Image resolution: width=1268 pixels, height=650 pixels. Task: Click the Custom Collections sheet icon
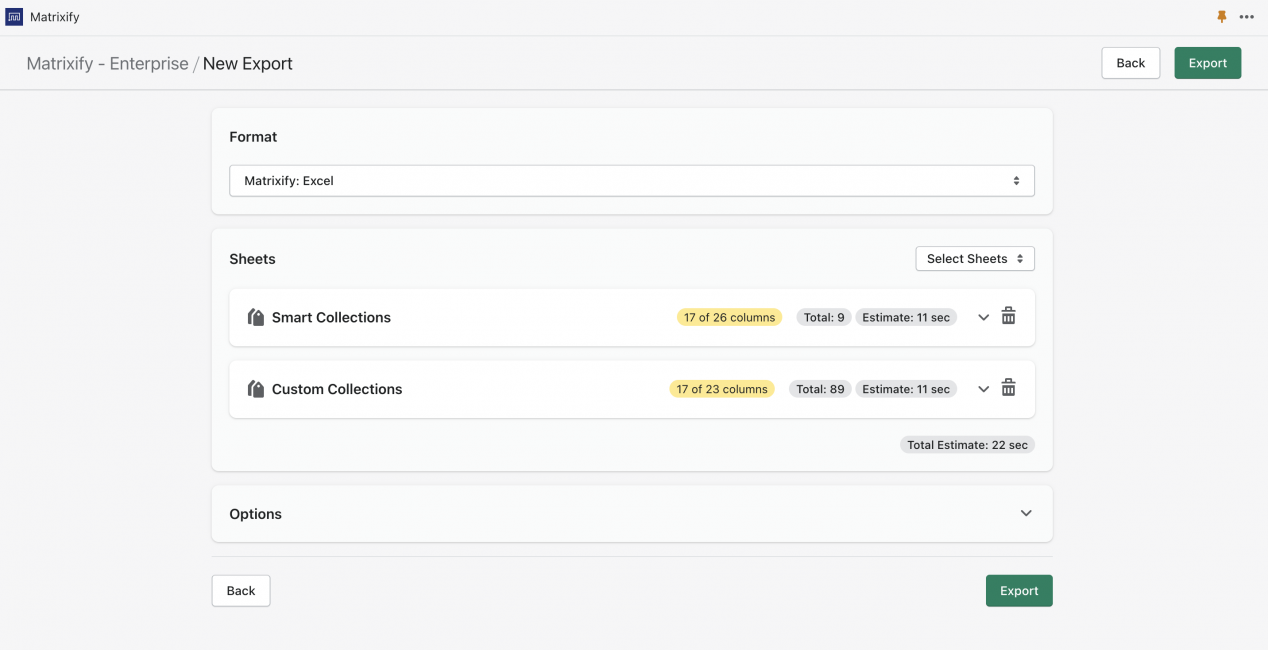255,388
